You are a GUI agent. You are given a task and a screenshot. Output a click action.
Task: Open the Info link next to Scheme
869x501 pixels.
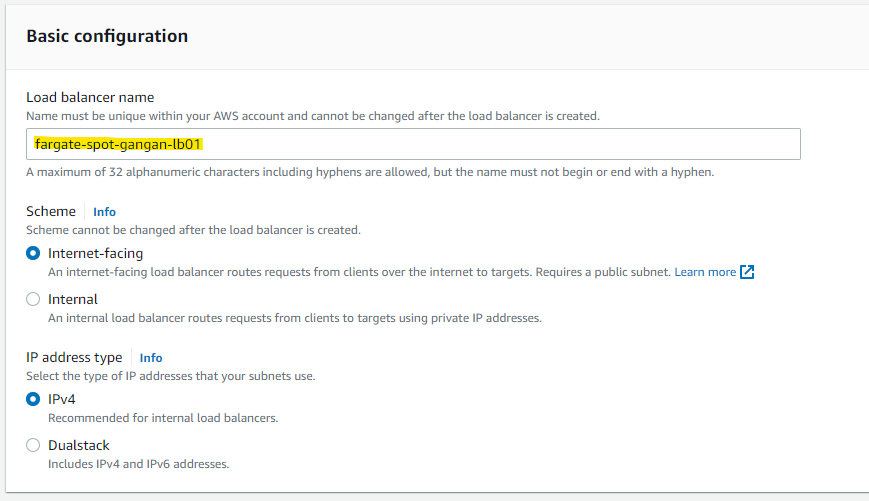point(104,212)
